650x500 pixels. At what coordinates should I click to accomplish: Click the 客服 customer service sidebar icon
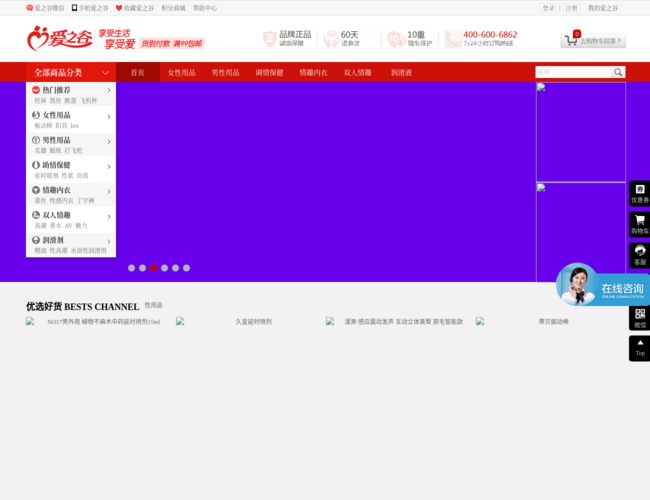pos(639,255)
